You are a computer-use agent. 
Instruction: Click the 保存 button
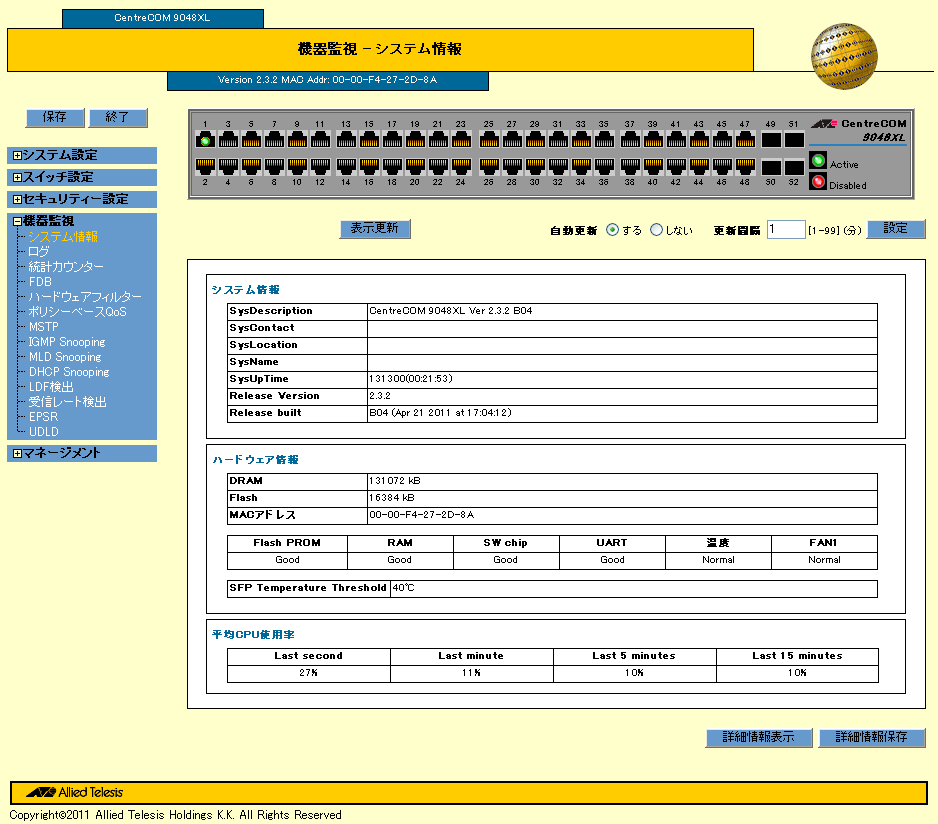point(55,117)
